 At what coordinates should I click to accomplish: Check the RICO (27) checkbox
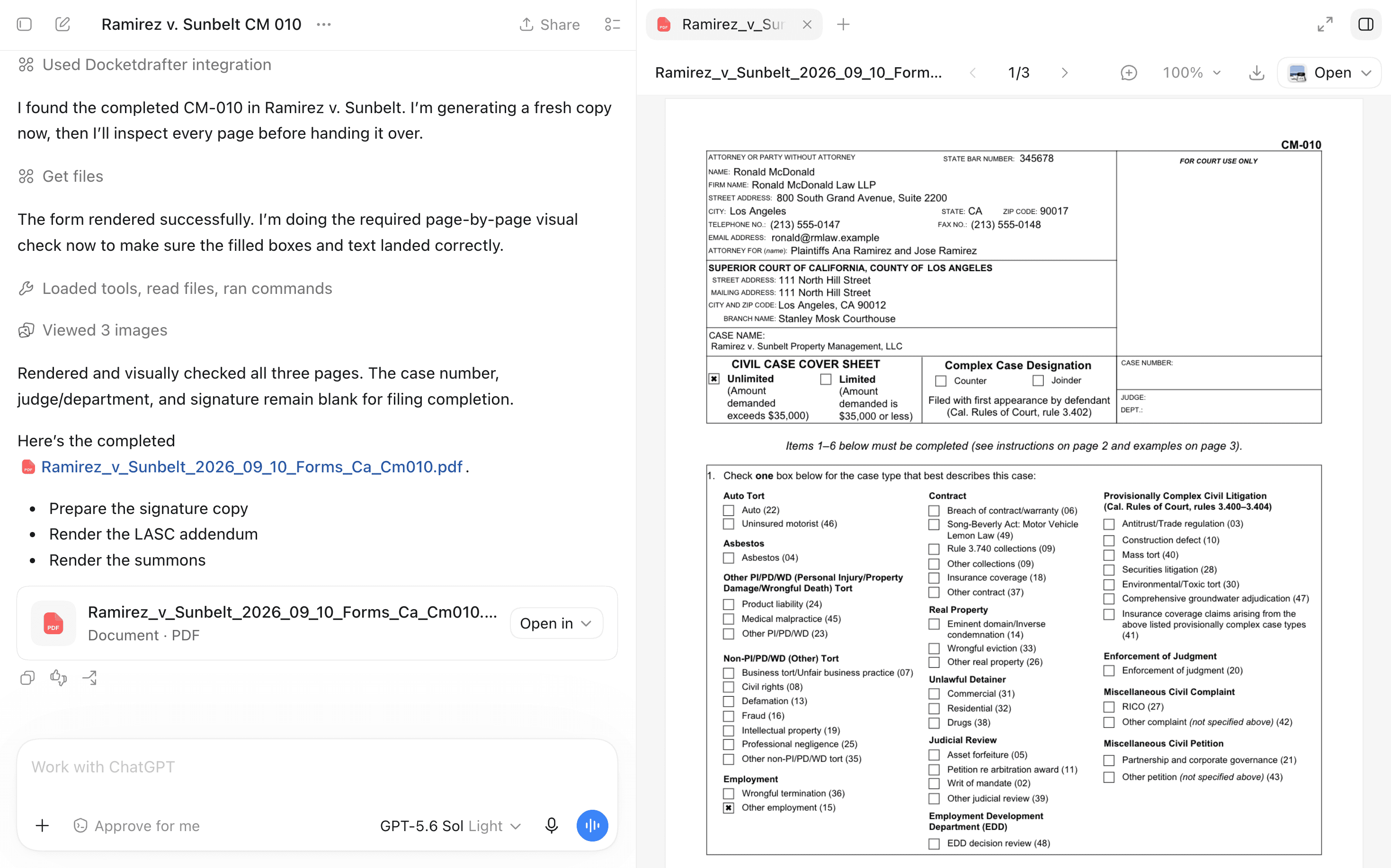(1109, 707)
